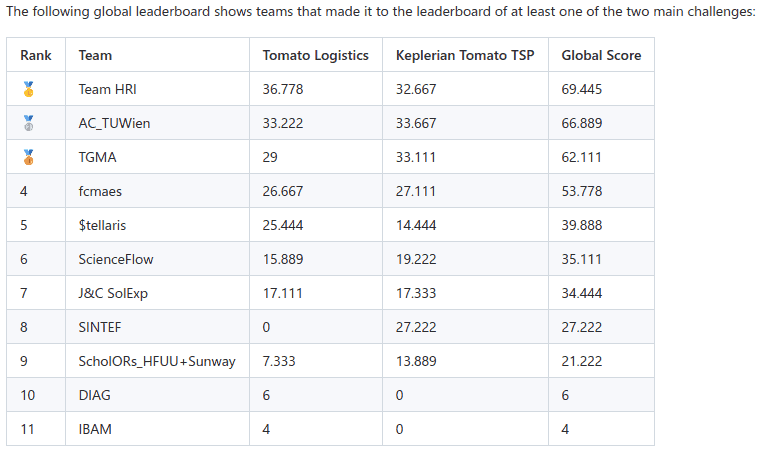Screen dimensions: 760x454
Task: Click the Global Score column header
Action: tap(601, 55)
